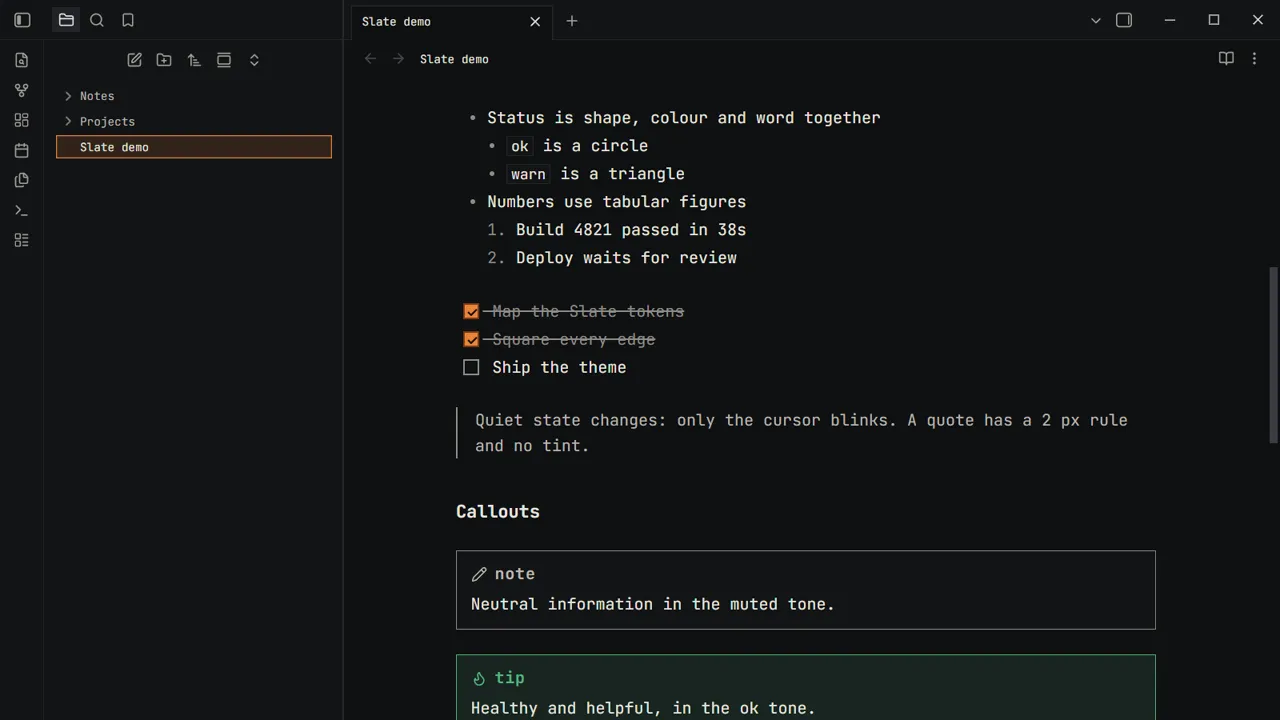This screenshot has width=1280, height=720.
Task: Switch to the Slate demo tab
Action: click(x=450, y=21)
